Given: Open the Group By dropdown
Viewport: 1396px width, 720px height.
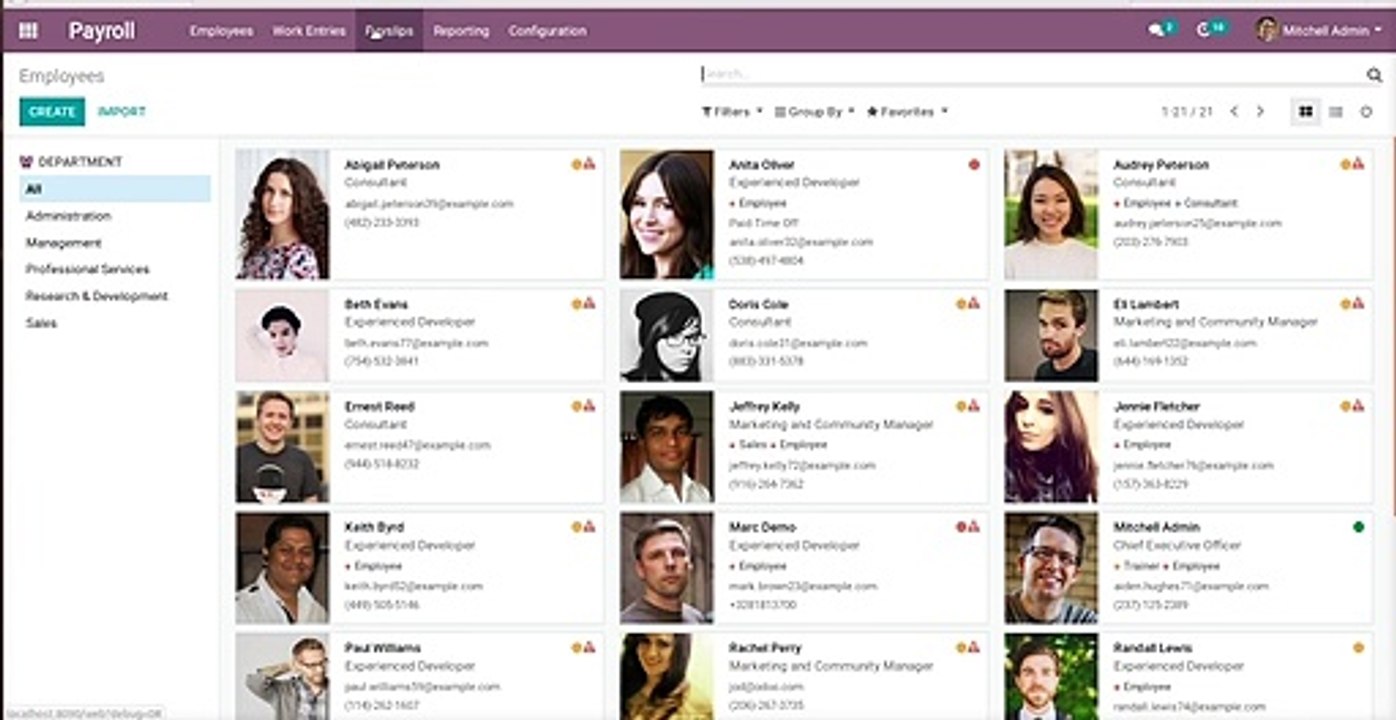Looking at the screenshot, I should point(814,112).
